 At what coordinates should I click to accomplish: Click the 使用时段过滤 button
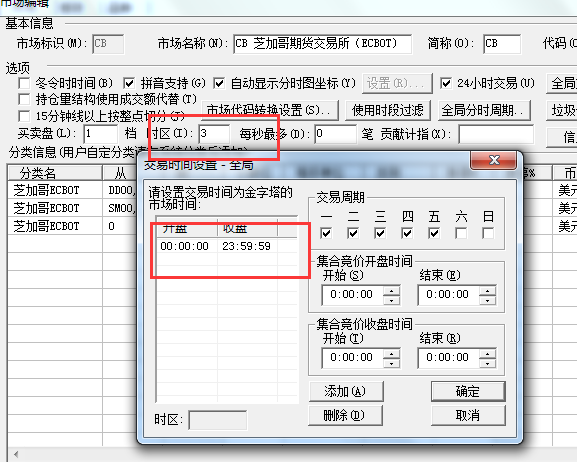coord(388,110)
